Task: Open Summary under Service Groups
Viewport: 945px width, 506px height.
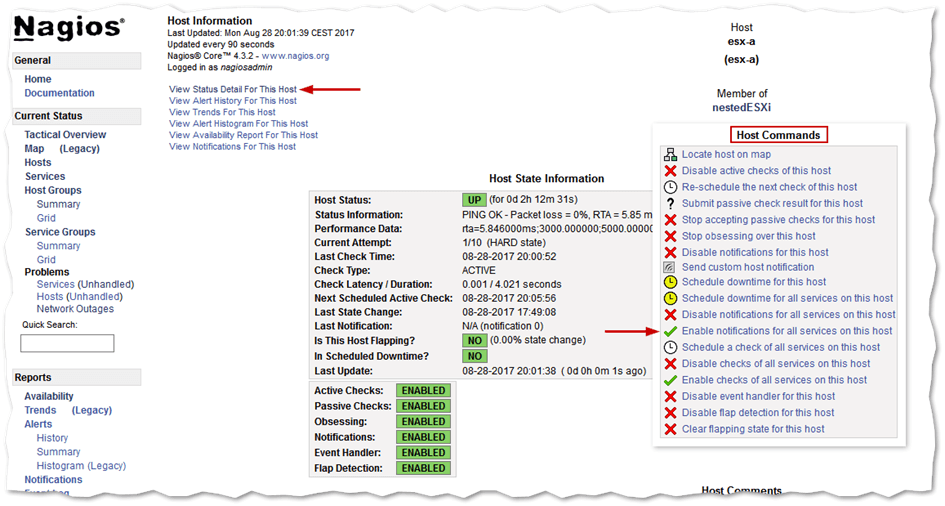Action: pos(58,245)
